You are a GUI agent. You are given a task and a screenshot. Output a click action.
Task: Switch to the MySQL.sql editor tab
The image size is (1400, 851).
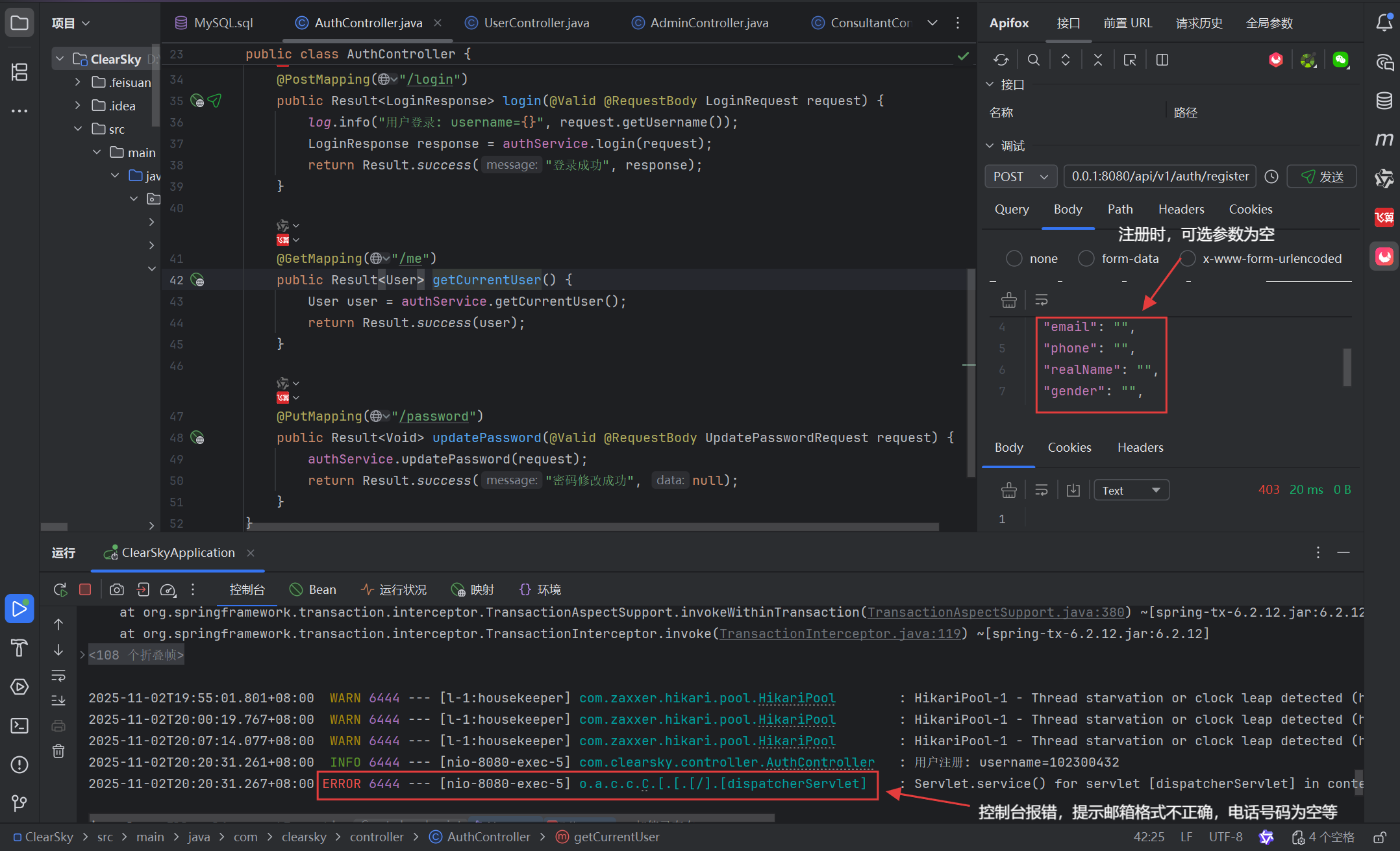[x=214, y=23]
